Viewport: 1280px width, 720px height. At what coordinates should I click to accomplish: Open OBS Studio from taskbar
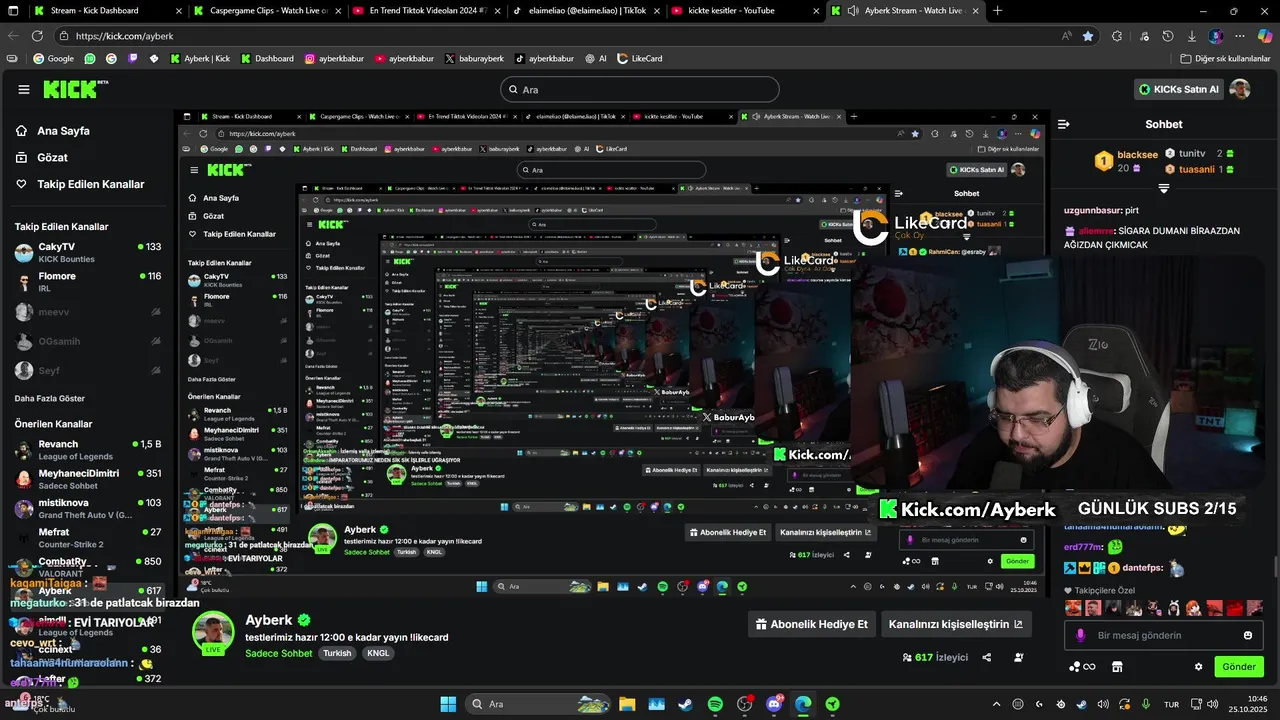[x=745, y=704]
